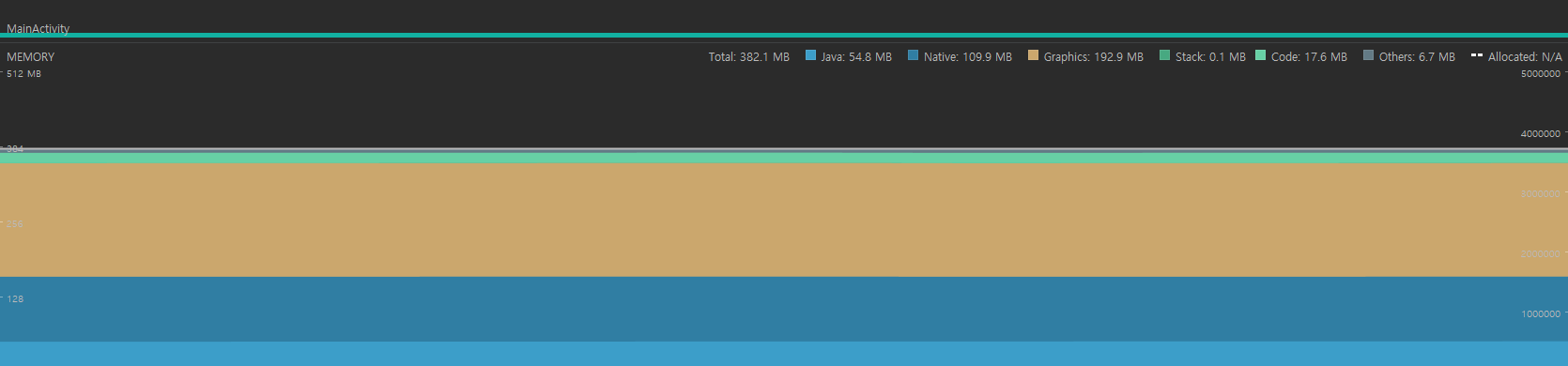Click the 512 MB axis label
The image size is (1568, 366).
pos(23,73)
